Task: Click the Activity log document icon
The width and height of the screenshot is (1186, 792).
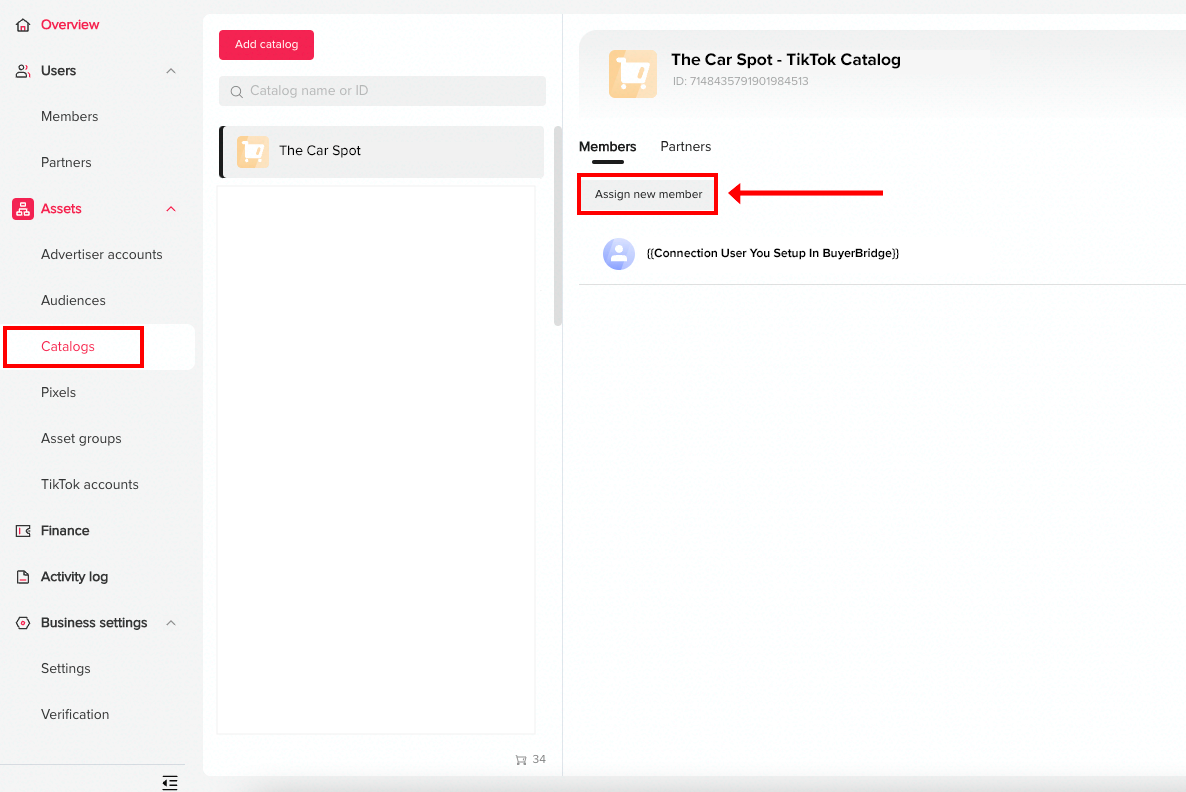Action: coord(23,577)
